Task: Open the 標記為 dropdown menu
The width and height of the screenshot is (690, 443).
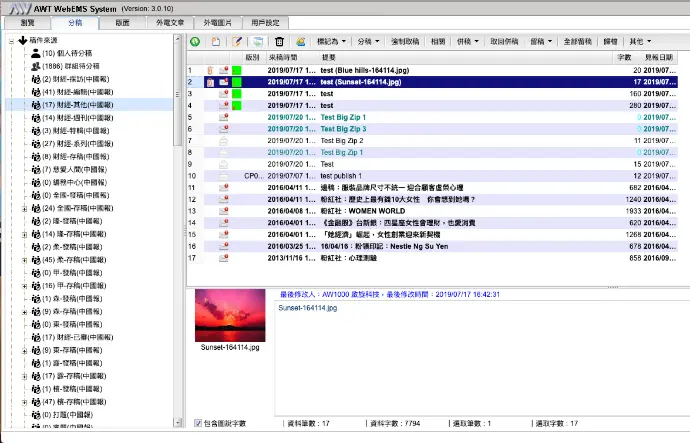Action: coord(331,42)
